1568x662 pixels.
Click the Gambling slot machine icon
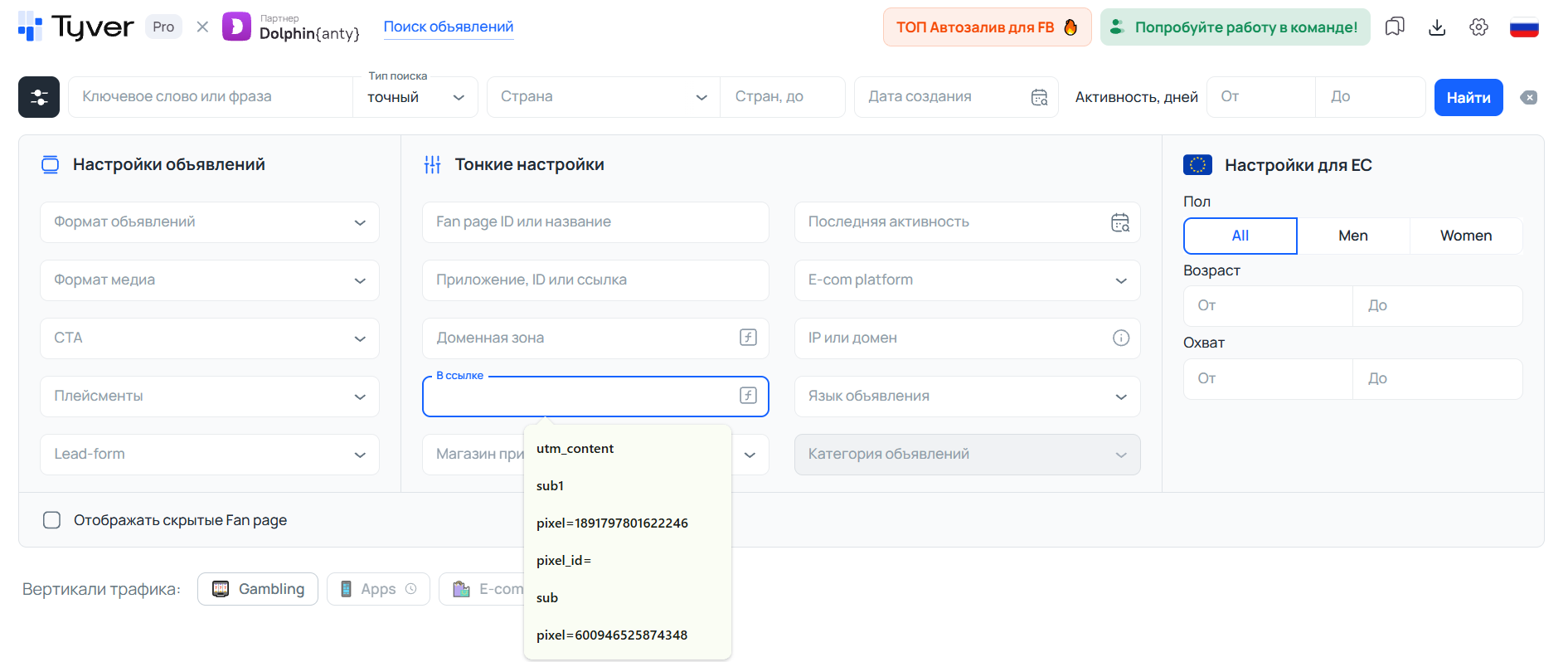(221, 589)
